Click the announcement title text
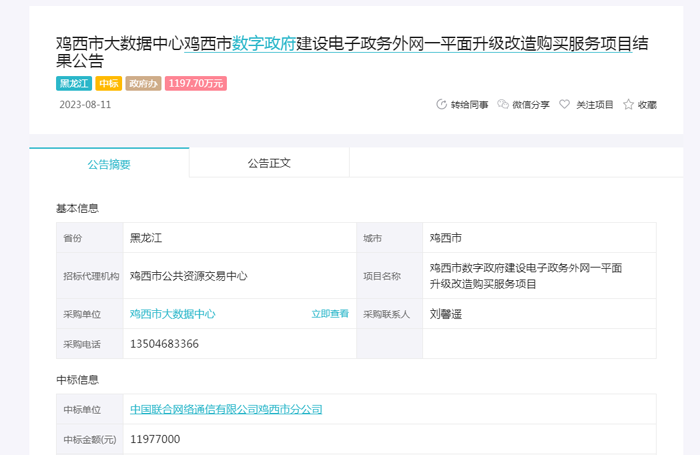The image size is (700, 455). click(x=352, y=52)
